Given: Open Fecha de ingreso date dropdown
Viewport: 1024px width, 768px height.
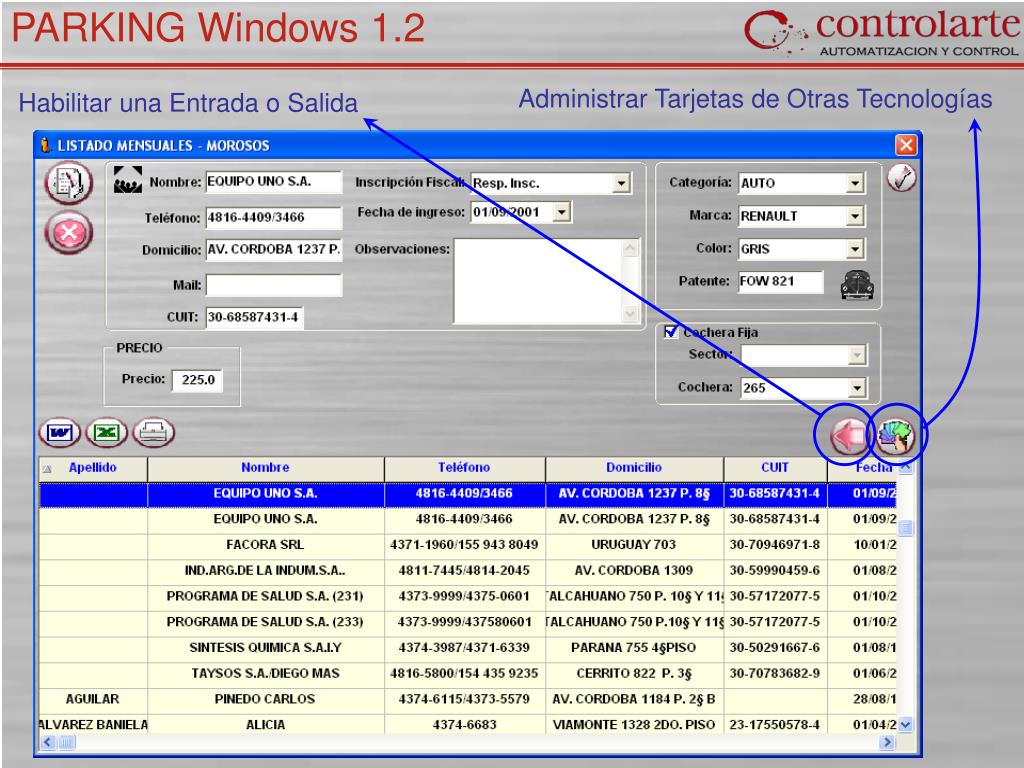Looking at the screenshot, I should [562, 212].
